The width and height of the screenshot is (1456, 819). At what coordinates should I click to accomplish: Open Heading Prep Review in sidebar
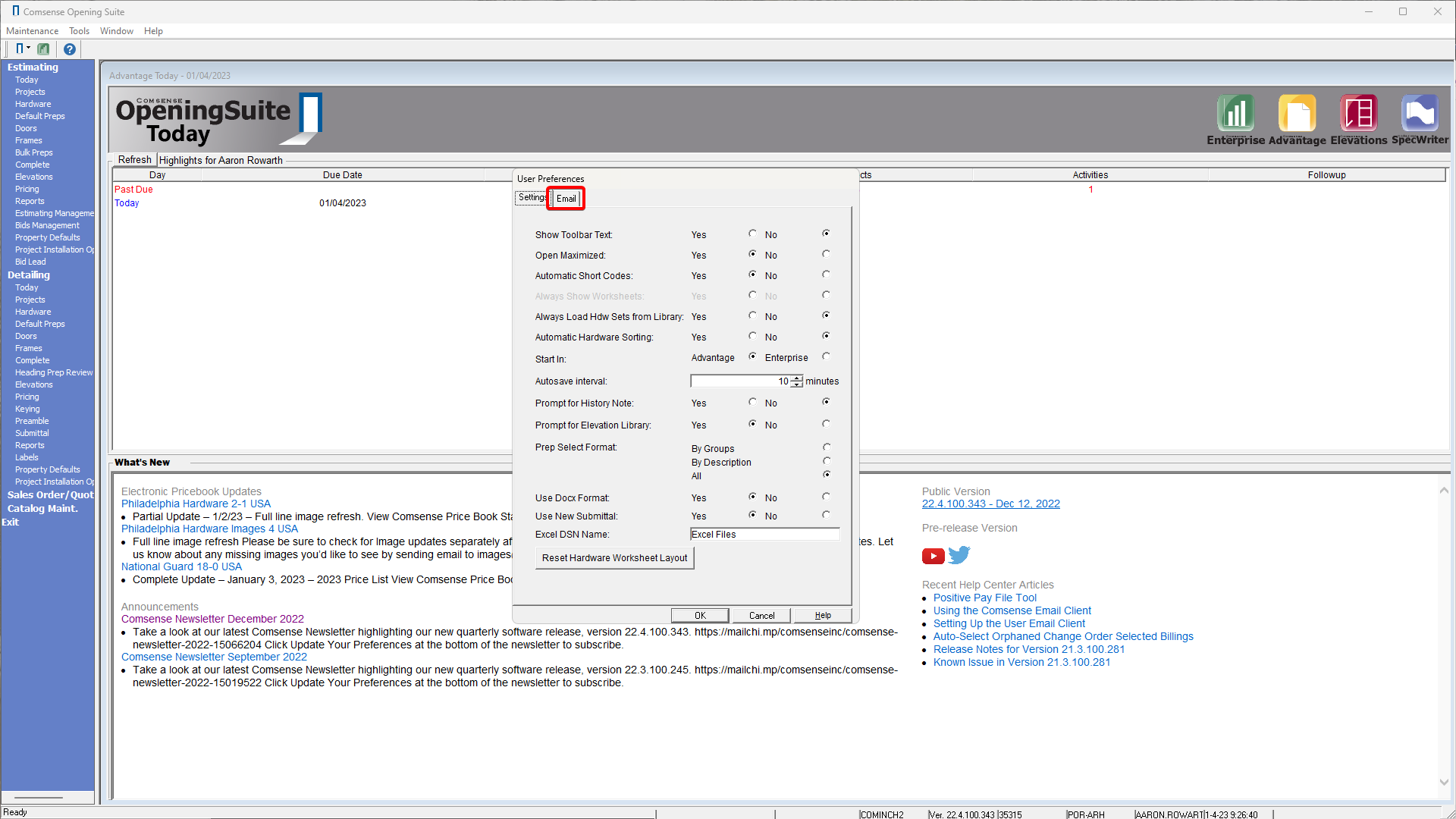click(54, 372)
